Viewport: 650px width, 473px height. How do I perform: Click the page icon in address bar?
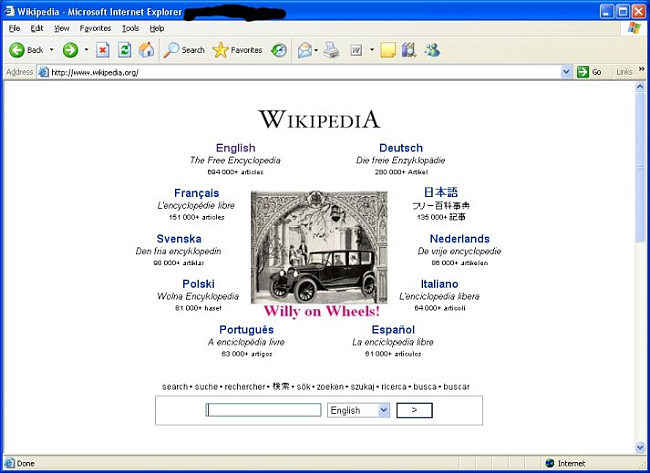pos(44,72)
